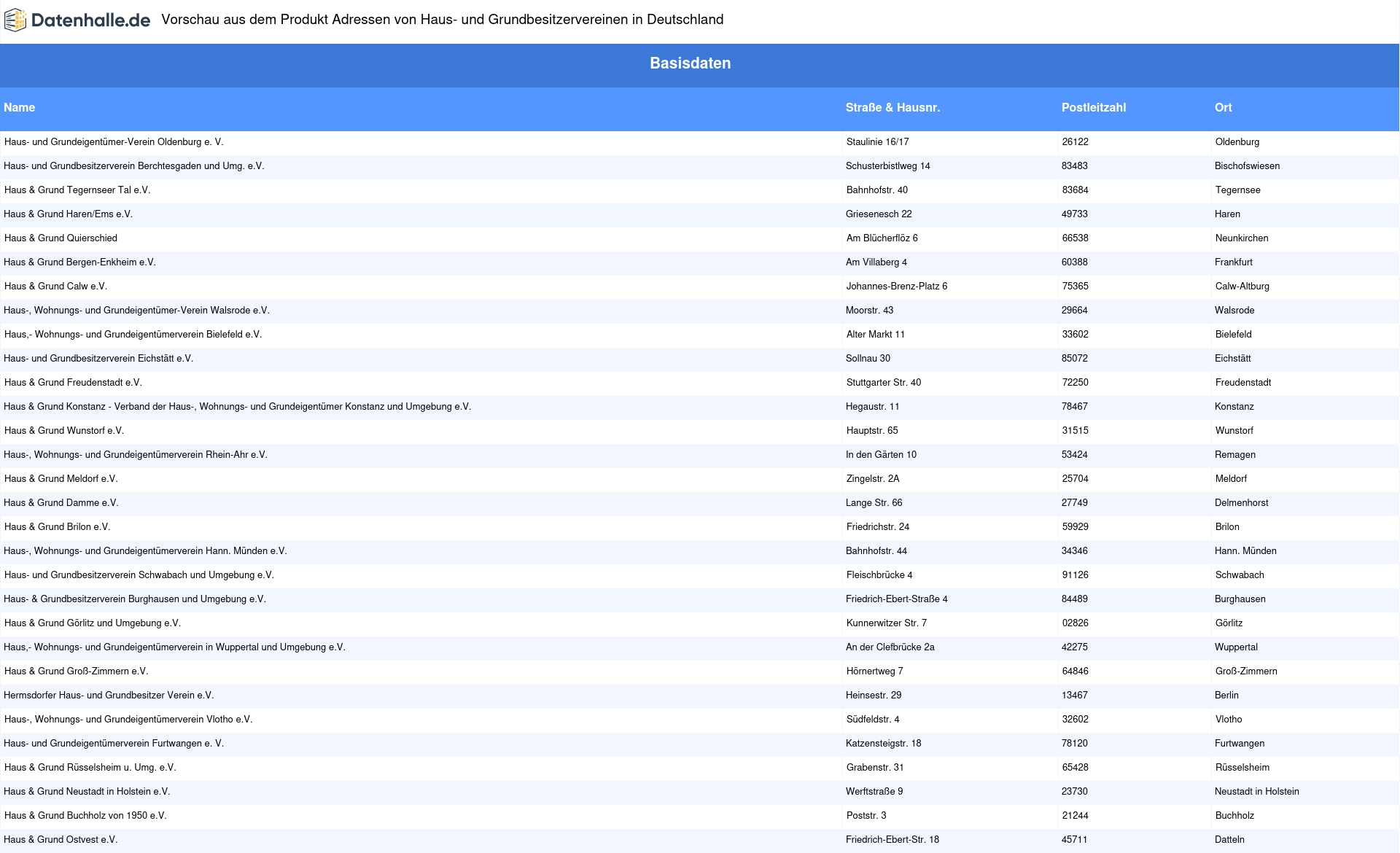Click Haus & Grund Neustadt in Holstein e.V.
1400x853 pixels.
(x=87, y=792)
